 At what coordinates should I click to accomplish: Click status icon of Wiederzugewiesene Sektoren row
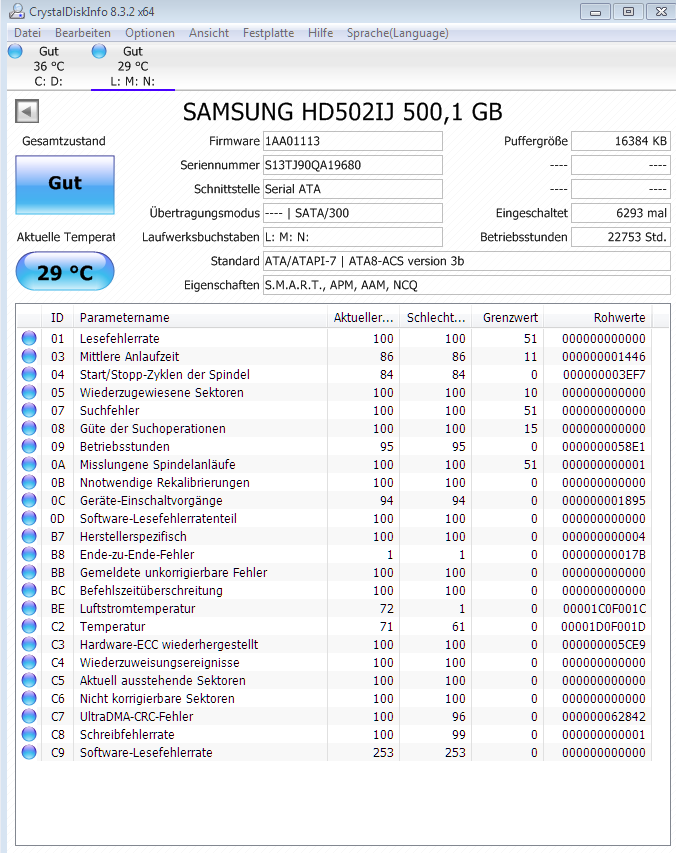(29, 392)
